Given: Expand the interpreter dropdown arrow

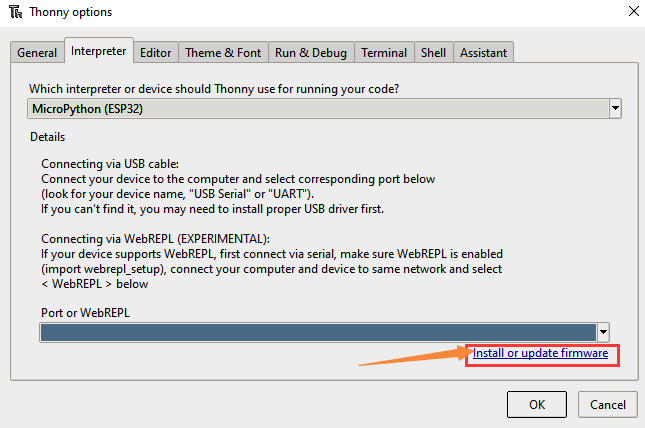Looking at the screenshot, I should click(615, 109).
